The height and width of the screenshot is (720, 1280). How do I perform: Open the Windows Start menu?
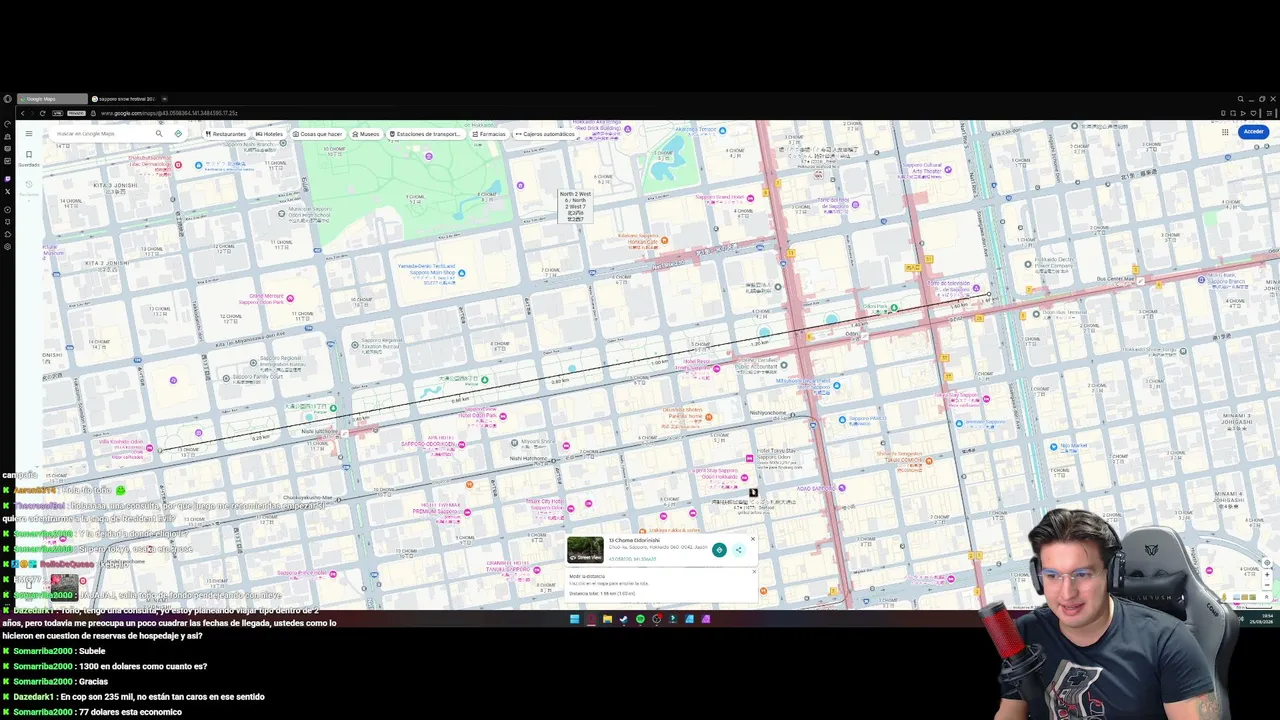point(574,619)
